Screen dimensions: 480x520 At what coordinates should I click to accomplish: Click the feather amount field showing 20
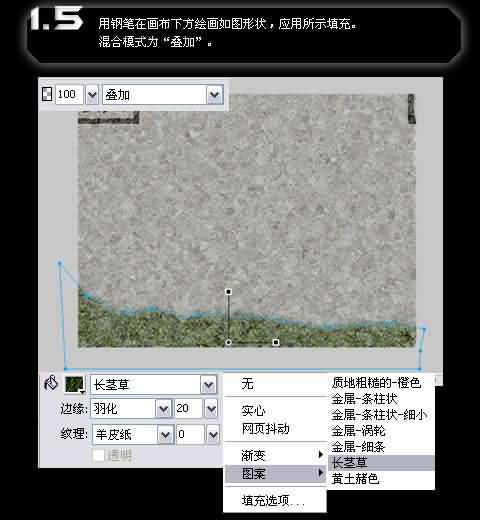tap(188, 408)
